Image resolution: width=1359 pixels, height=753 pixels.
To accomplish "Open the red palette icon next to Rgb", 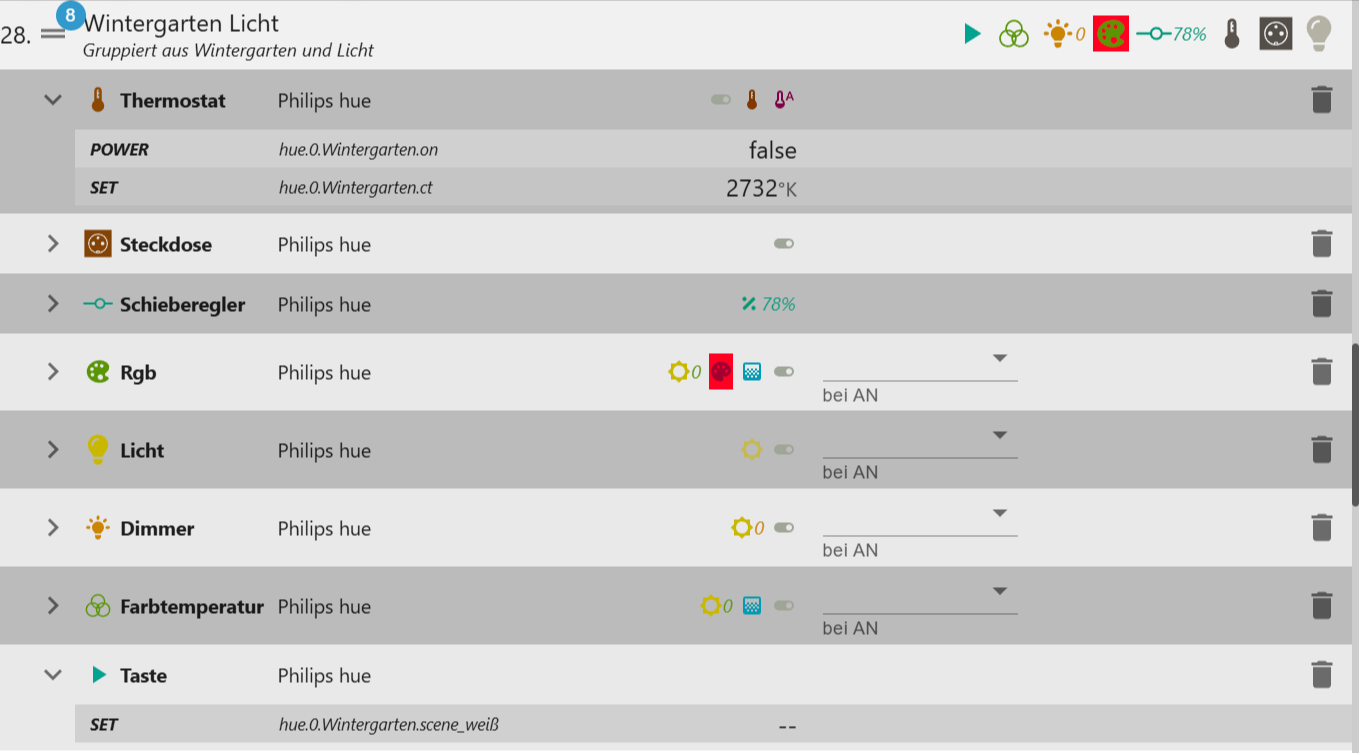I will [720, 371].
